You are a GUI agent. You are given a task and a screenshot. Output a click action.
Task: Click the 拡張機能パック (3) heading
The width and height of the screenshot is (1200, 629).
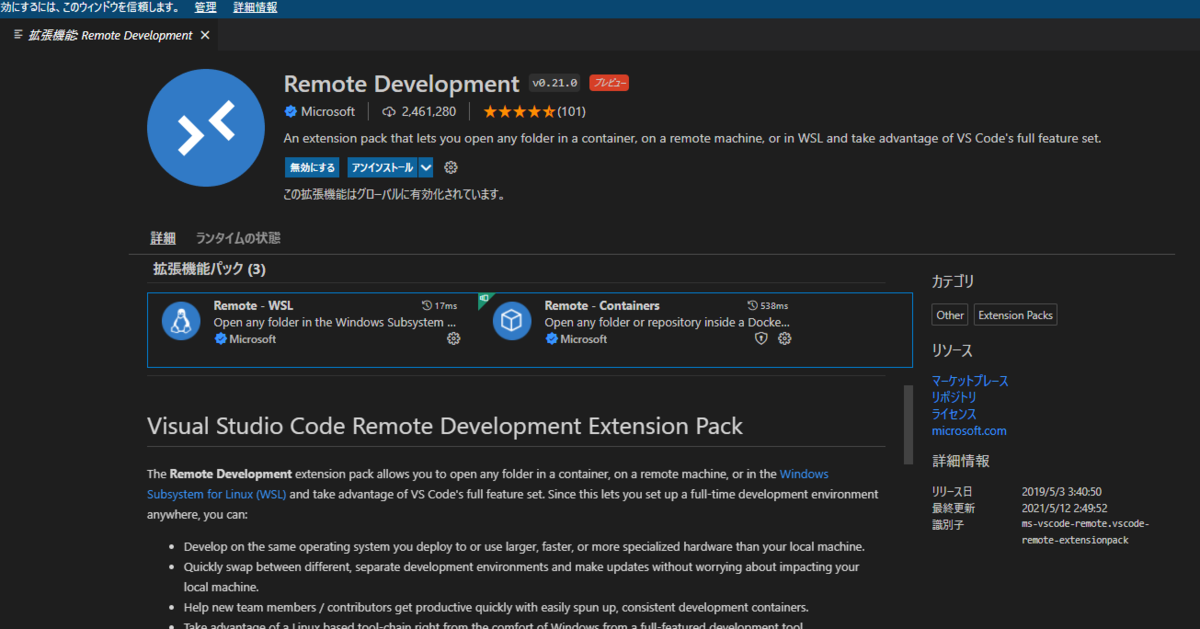[209, 269]
